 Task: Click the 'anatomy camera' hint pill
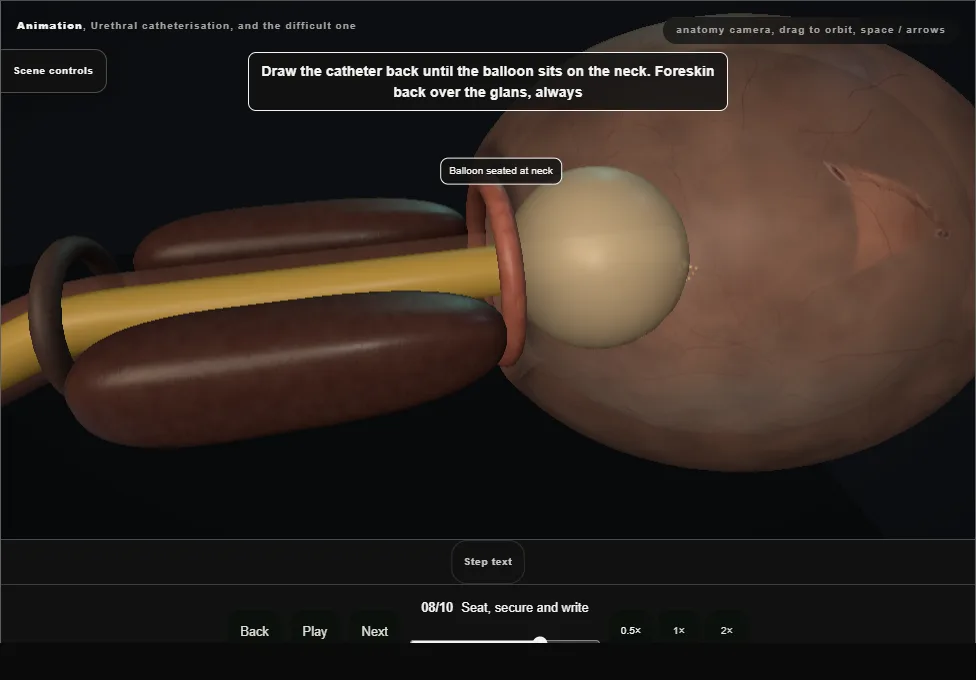[x=810, y=30]
